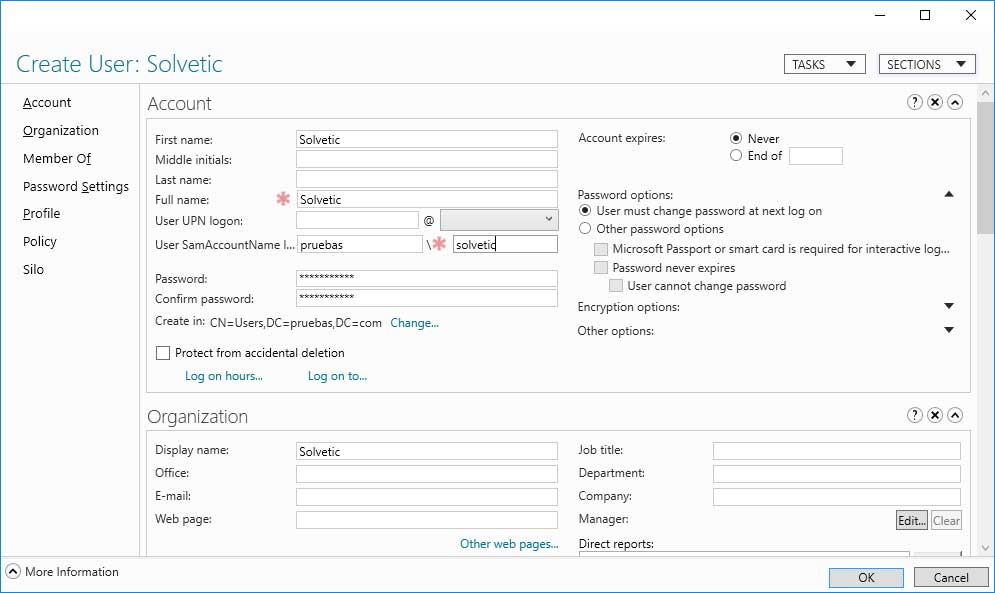The height and width of the screenshot is (593, 995).
Task: Go to Member Of in sidebar
Action: pos(57,158)
